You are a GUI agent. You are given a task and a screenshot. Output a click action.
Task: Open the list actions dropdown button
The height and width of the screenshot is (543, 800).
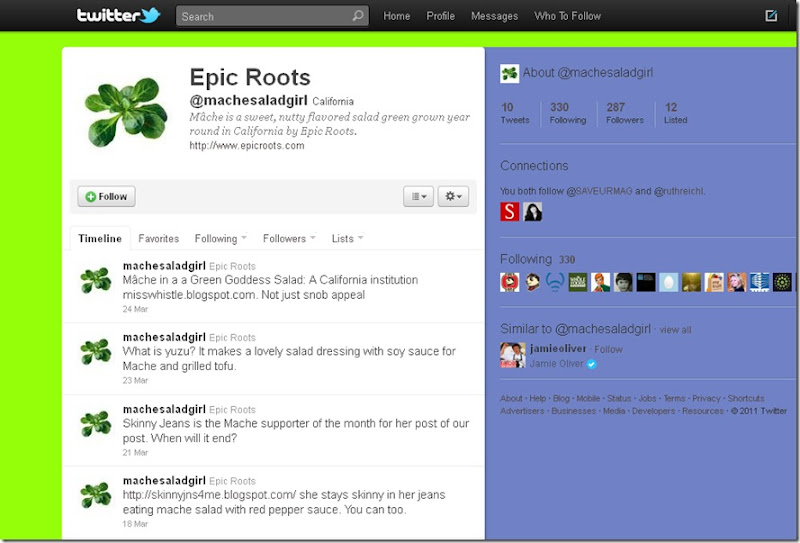coord(418,196)
